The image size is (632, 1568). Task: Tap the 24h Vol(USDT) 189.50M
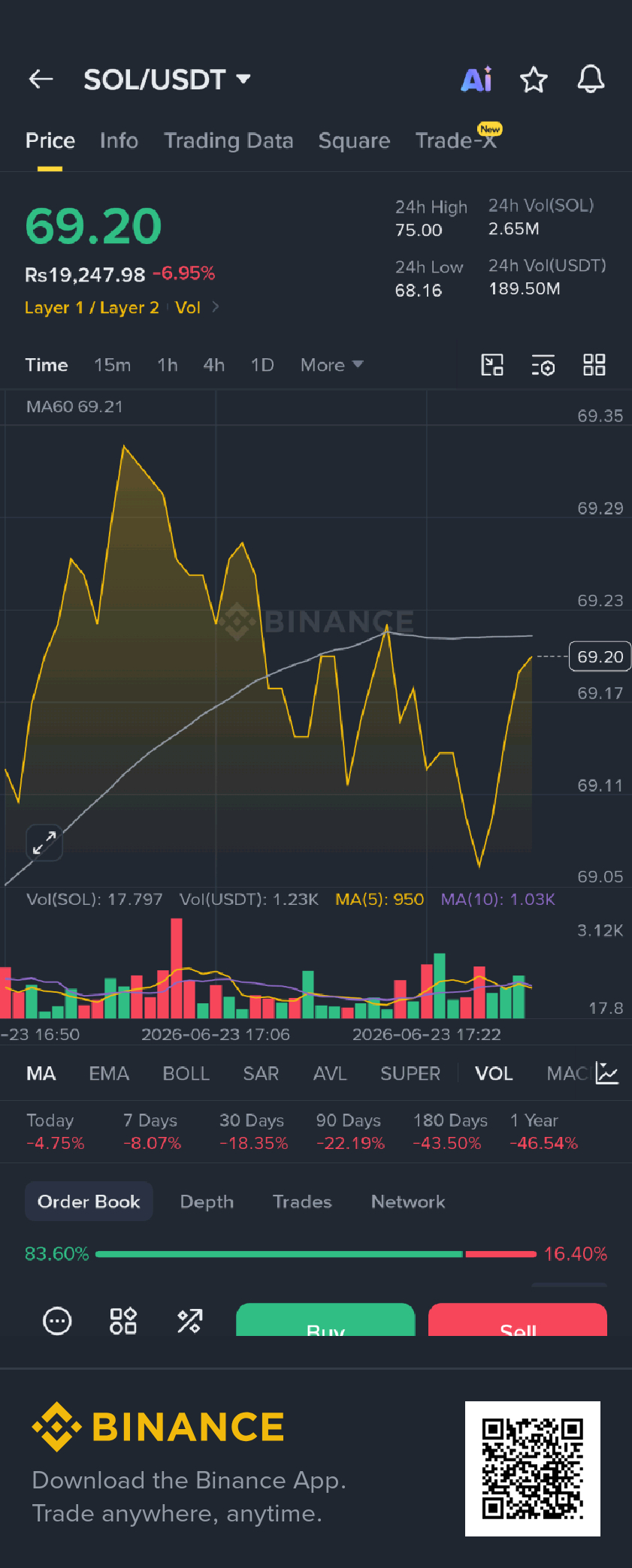[525, 288]
